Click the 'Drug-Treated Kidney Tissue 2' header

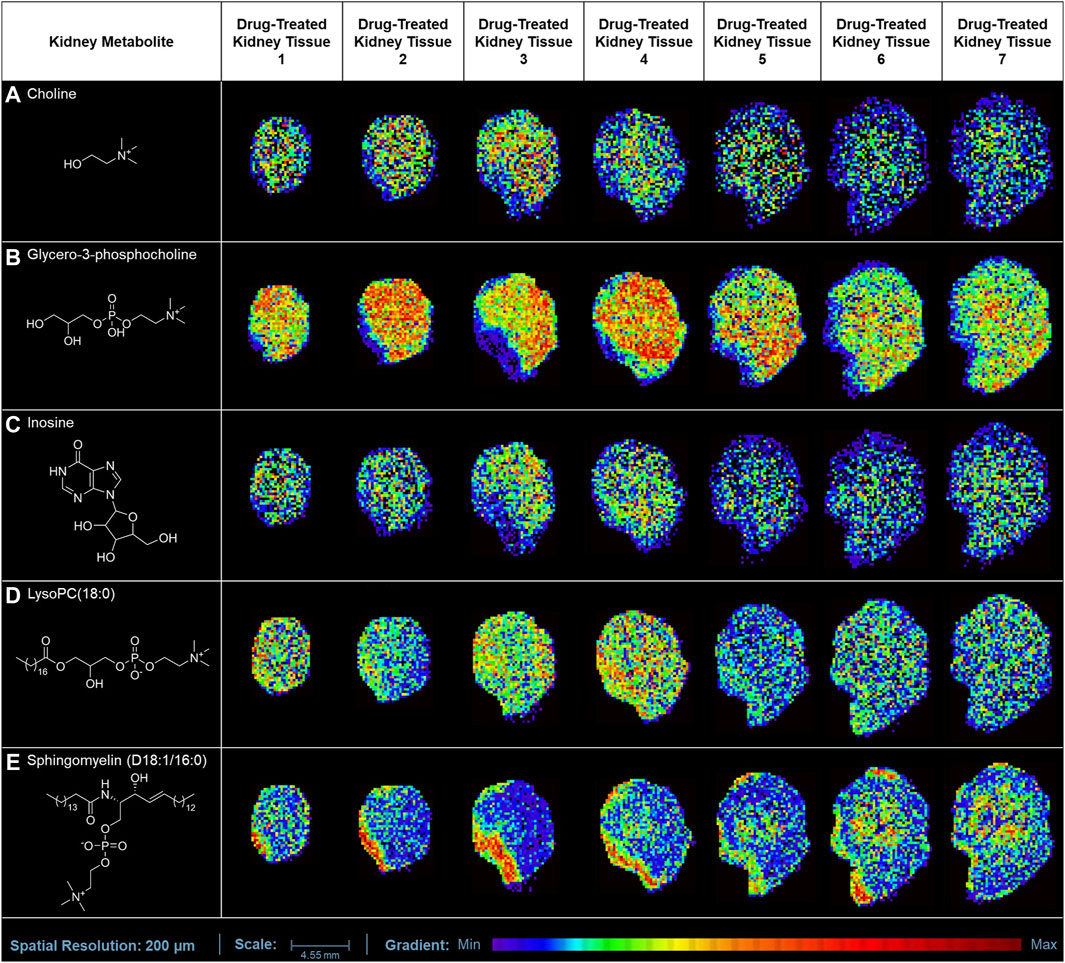[403, 41]
